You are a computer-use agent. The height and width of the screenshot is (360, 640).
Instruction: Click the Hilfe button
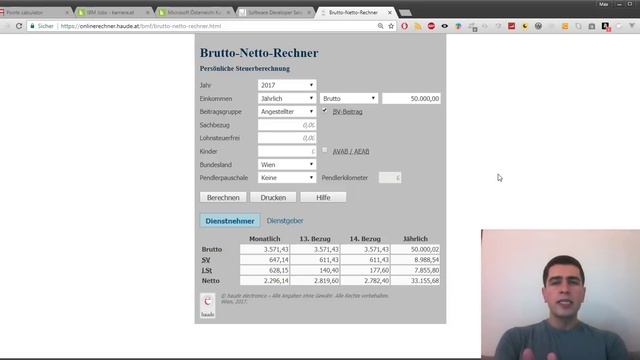click(323, 197)
